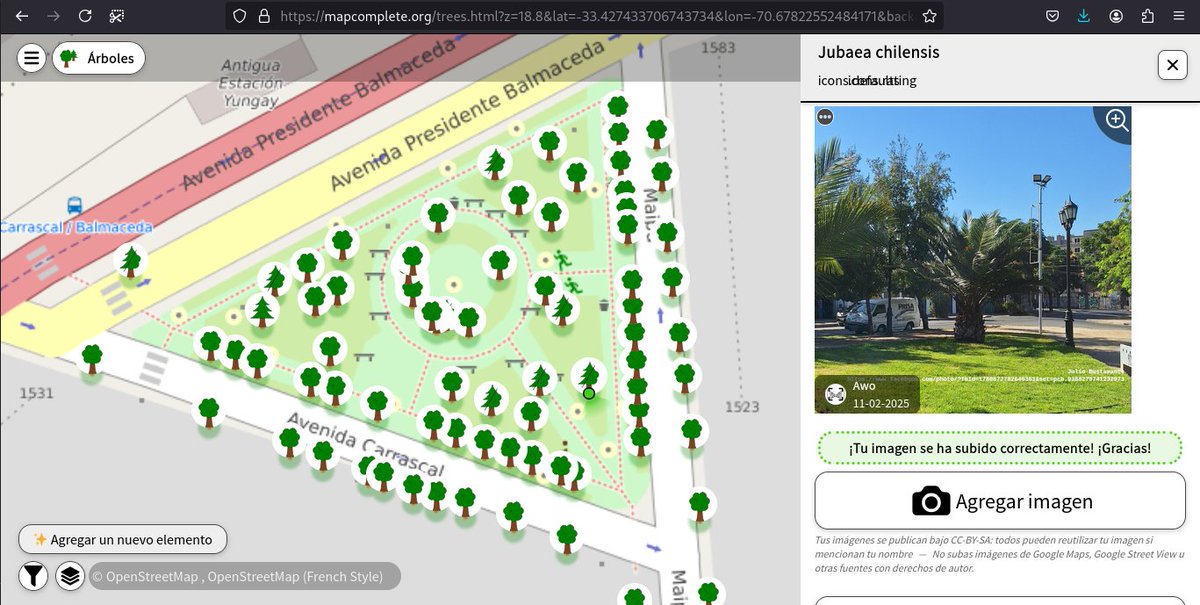1200x605 pixels.
Task: Close the Jubaea chilensis details panel
Action: click(x=1172, y=65)
